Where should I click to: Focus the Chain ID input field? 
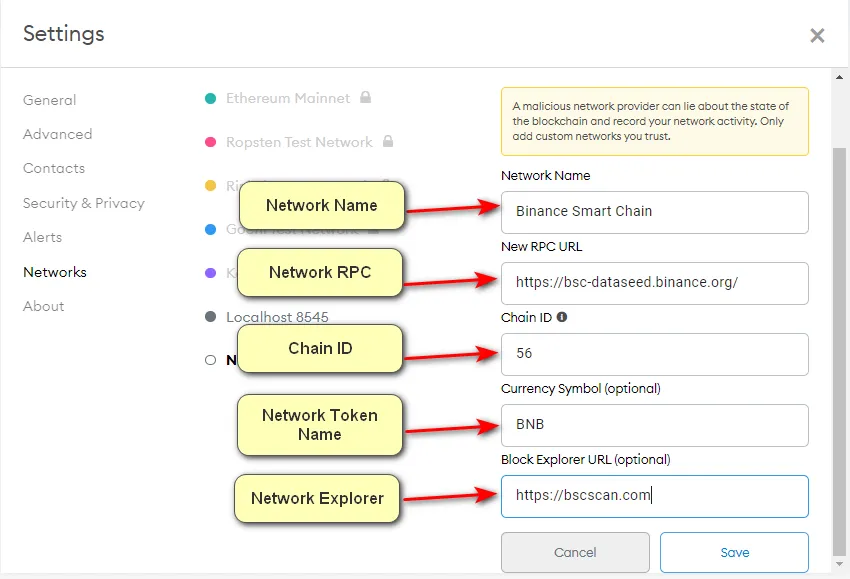(654, 354)
